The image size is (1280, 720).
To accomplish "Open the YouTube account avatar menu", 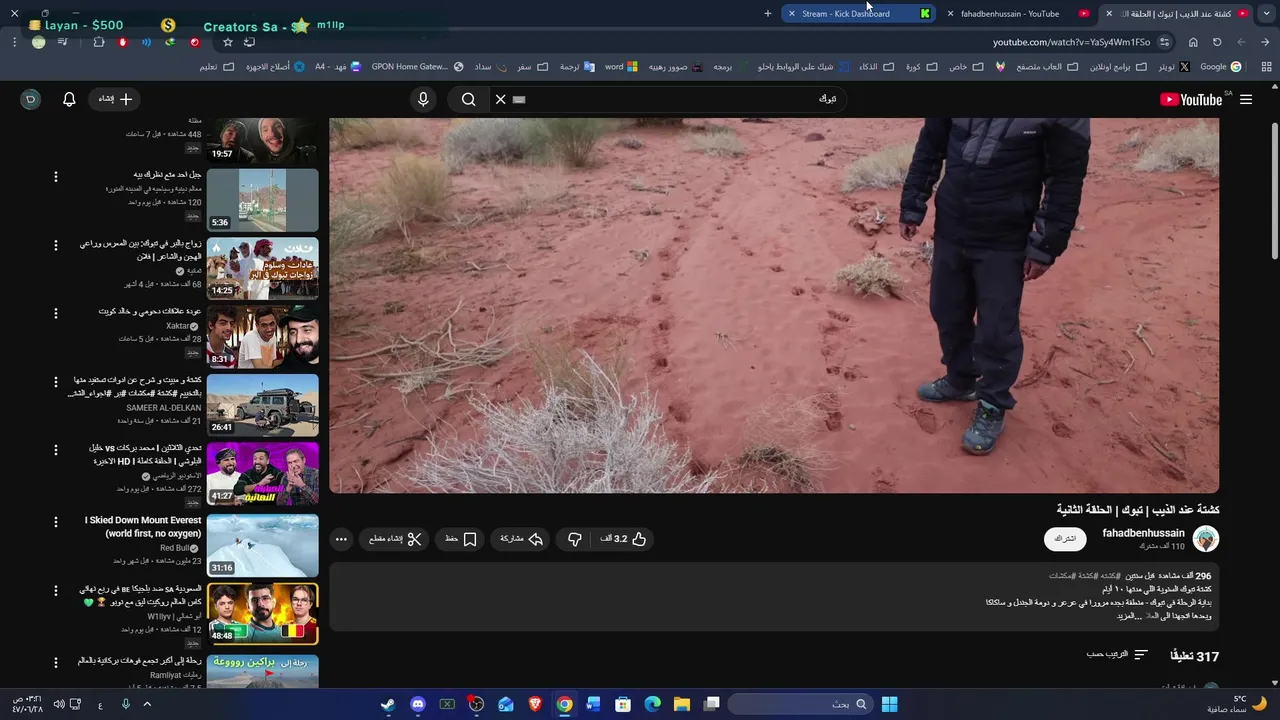I will pyautogui.click(x=31, y=99).
